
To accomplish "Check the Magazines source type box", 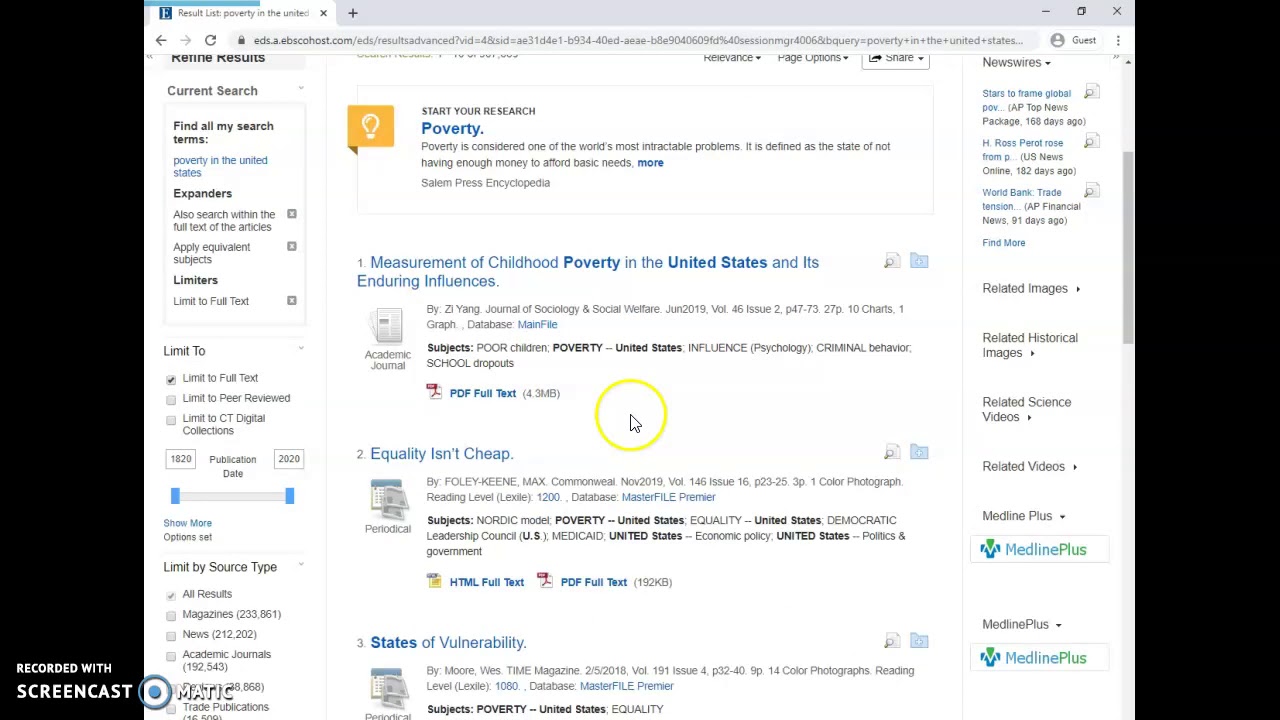I will tap(171, 615).
